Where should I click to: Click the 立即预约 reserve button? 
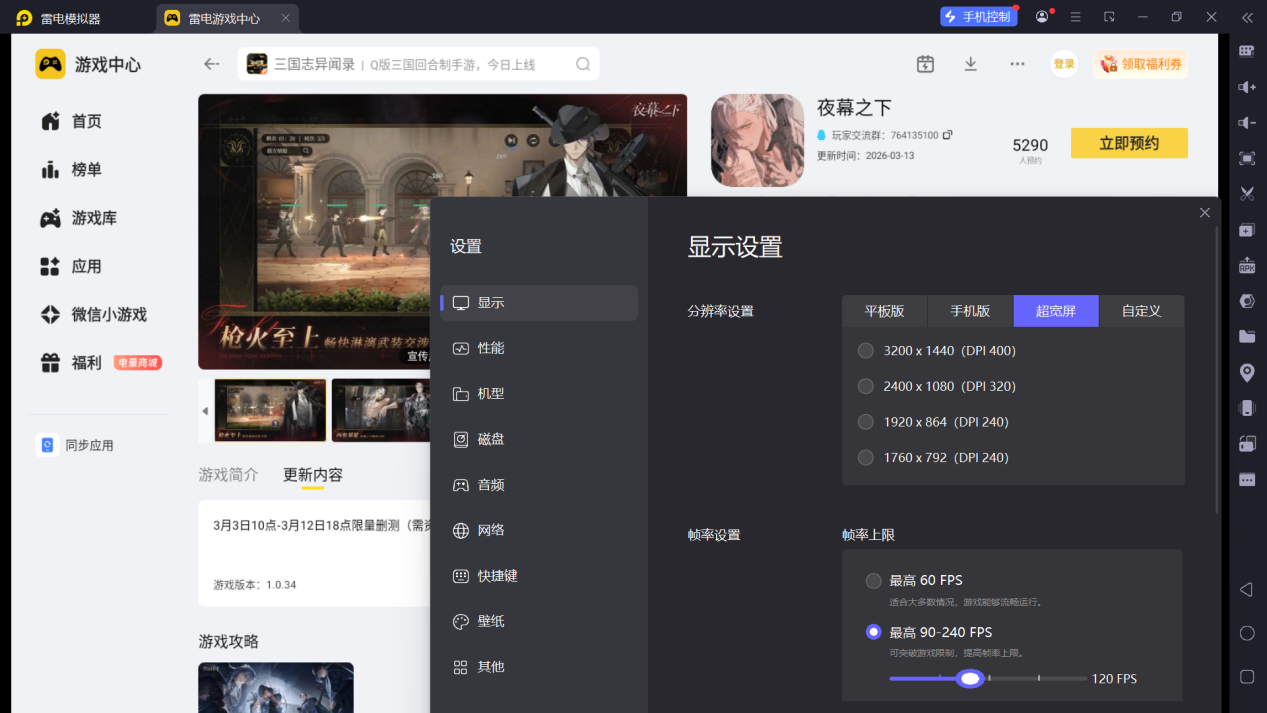coord(1129,143)
